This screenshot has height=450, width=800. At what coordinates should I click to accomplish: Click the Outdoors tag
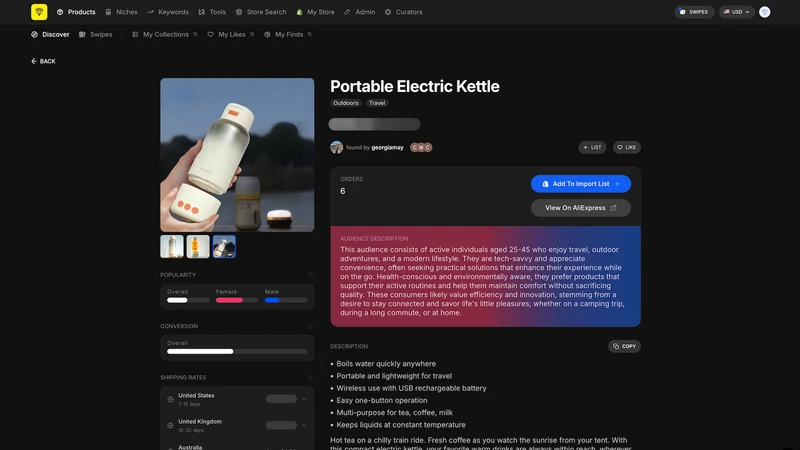click(345, 103)
